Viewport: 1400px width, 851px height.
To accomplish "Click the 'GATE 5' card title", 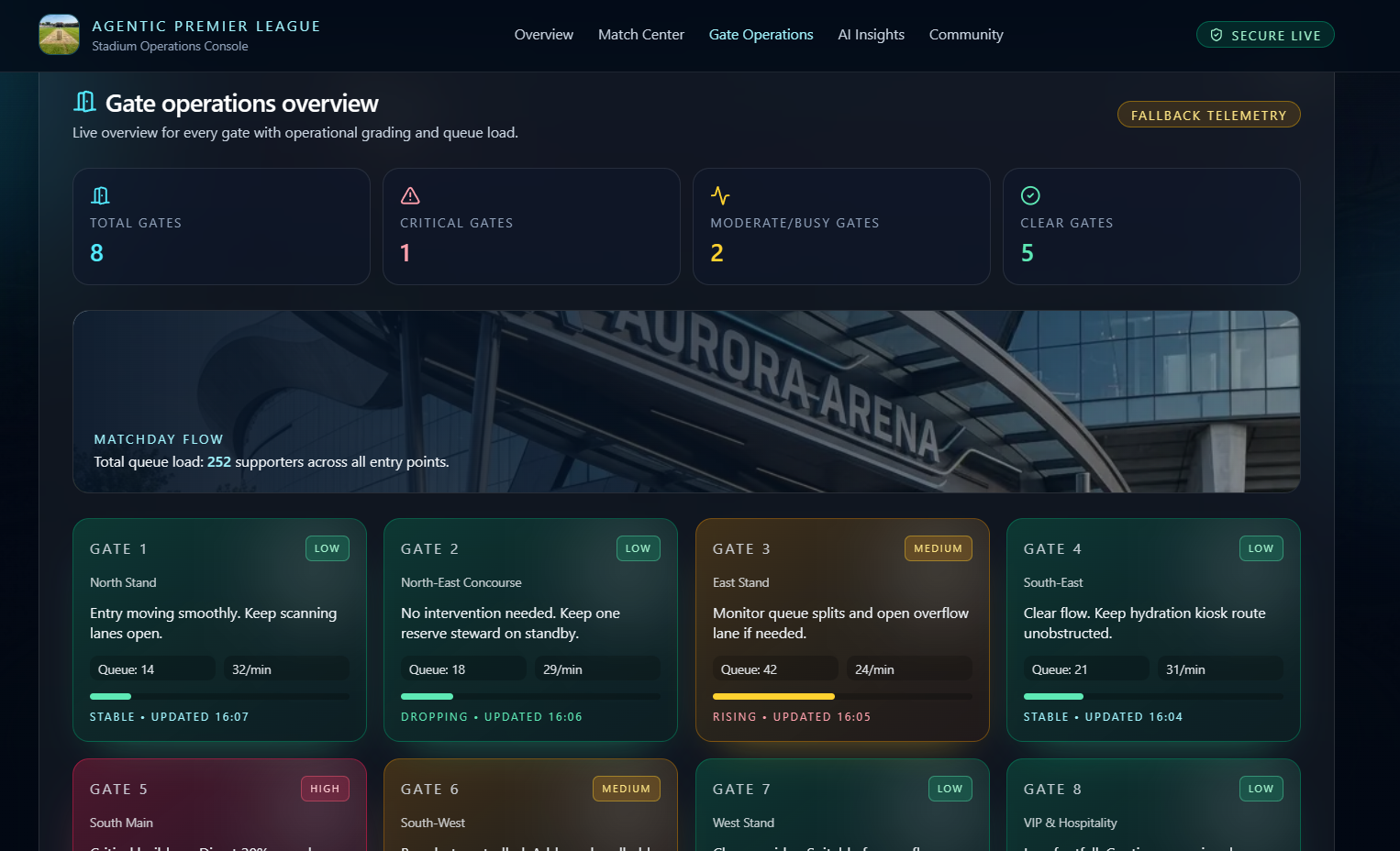I will click(x=118, y=790).
